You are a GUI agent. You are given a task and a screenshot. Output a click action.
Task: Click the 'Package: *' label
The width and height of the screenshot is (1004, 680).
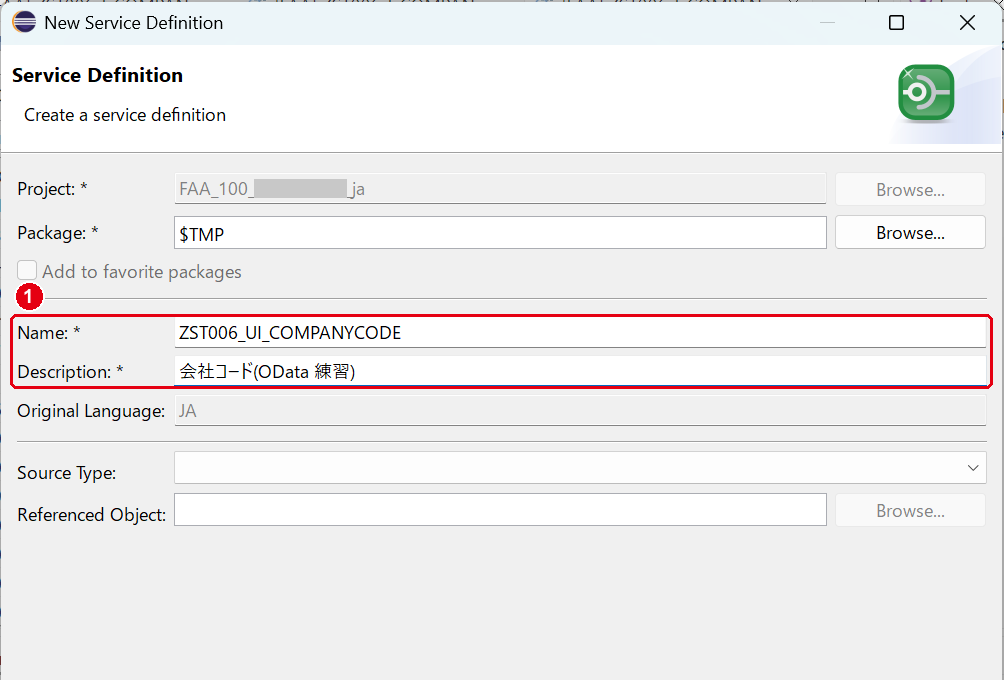58,233
